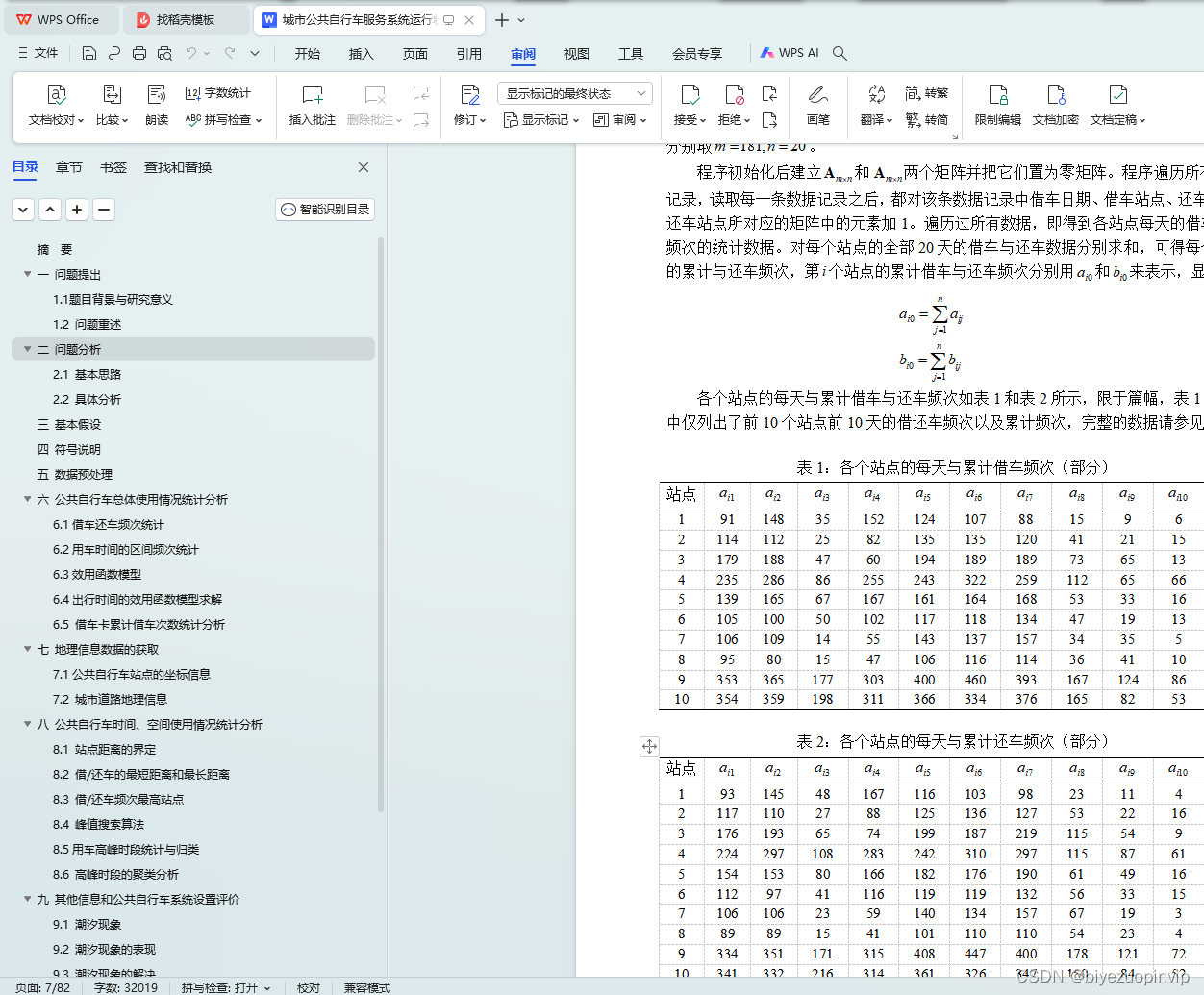
Task: Collapse the 七 地理信息数据的获取 section
Action: (x=27, y=649)
